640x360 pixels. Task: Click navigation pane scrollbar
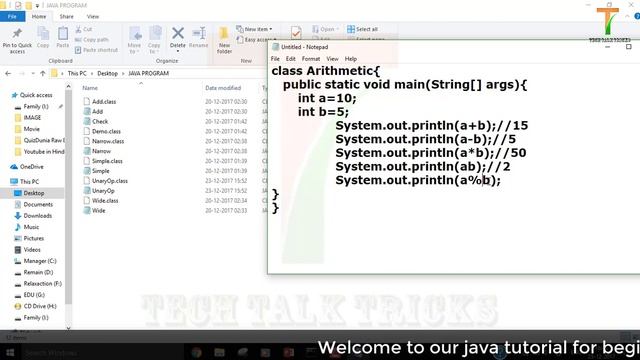point(69,197)
